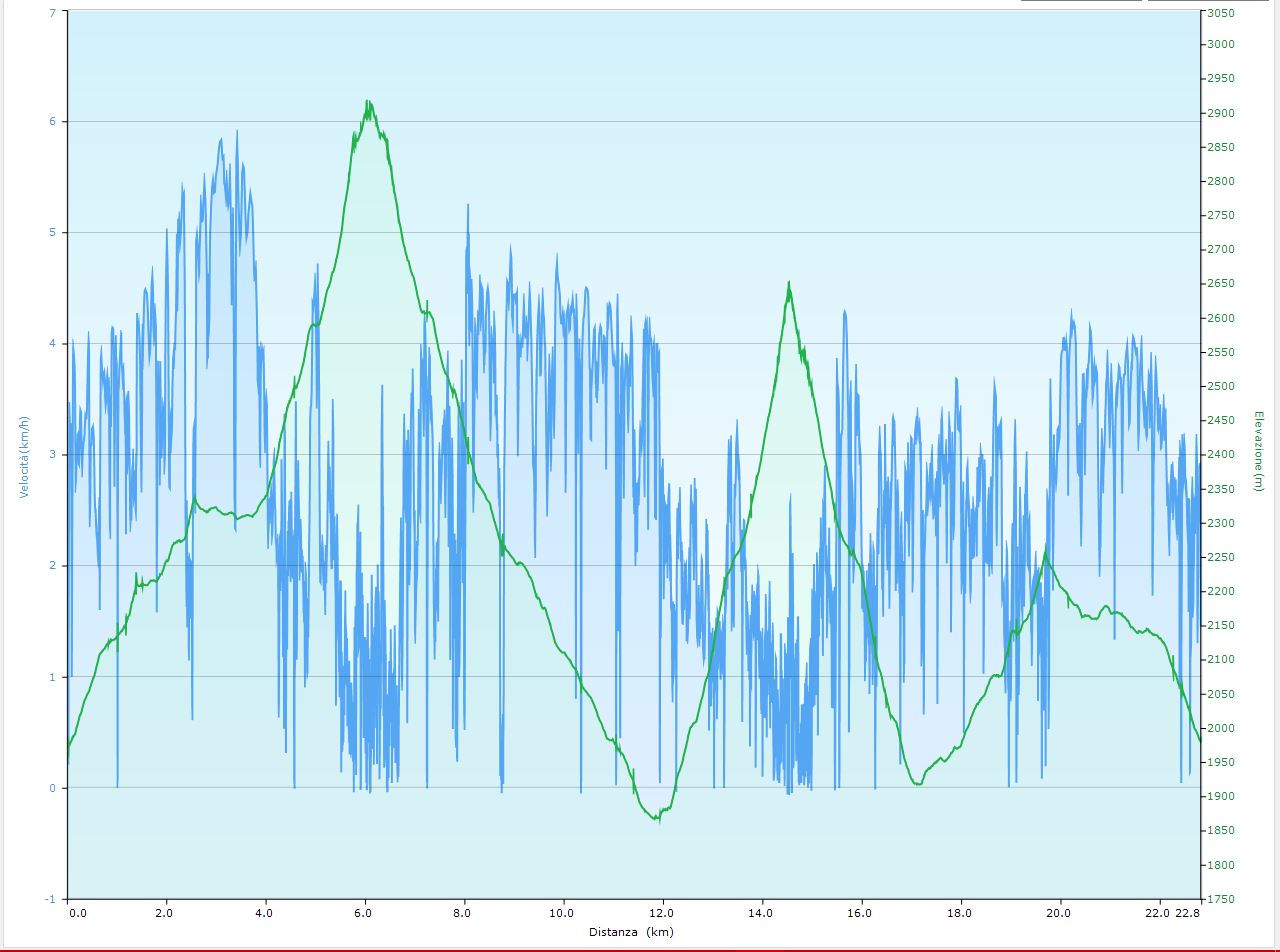Click the 1750 label on elevation axis

[x=1220, y=899]
